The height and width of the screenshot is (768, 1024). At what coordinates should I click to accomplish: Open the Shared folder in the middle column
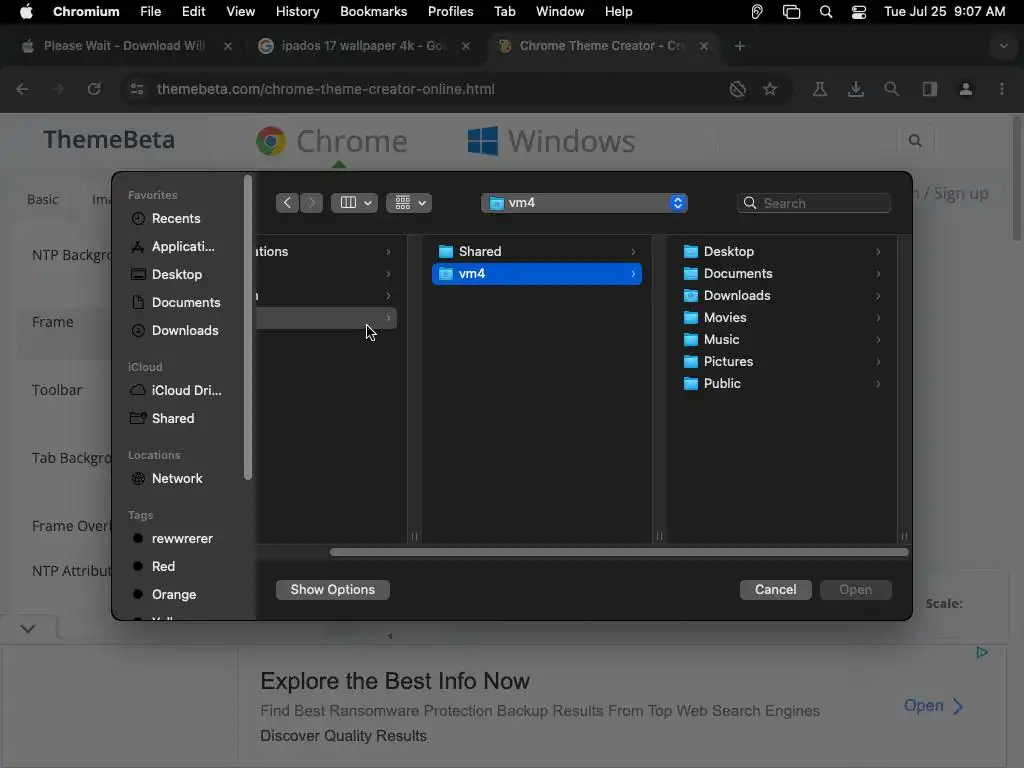click(x=537, y=251)
